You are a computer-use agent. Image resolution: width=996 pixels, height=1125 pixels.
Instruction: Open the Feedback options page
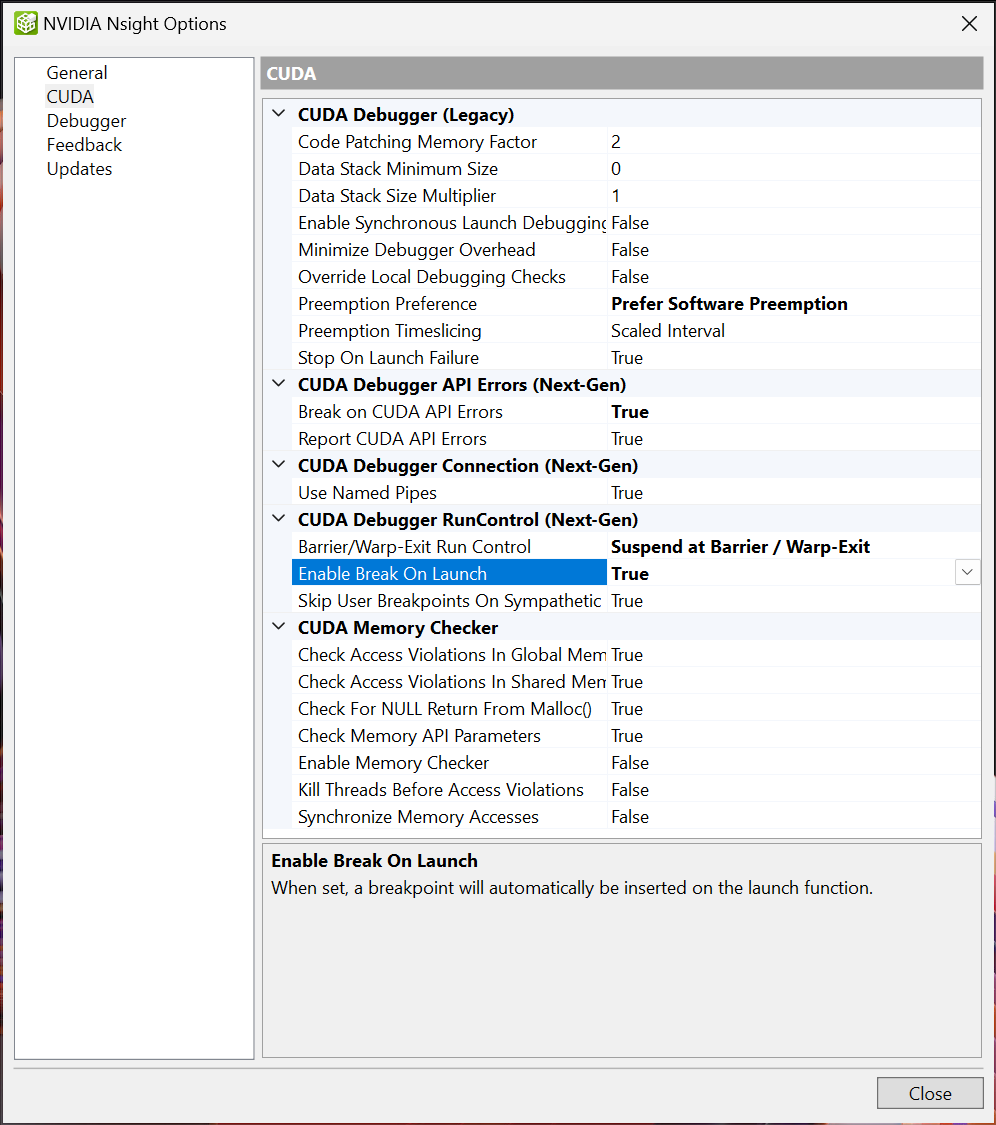[84, 145]
